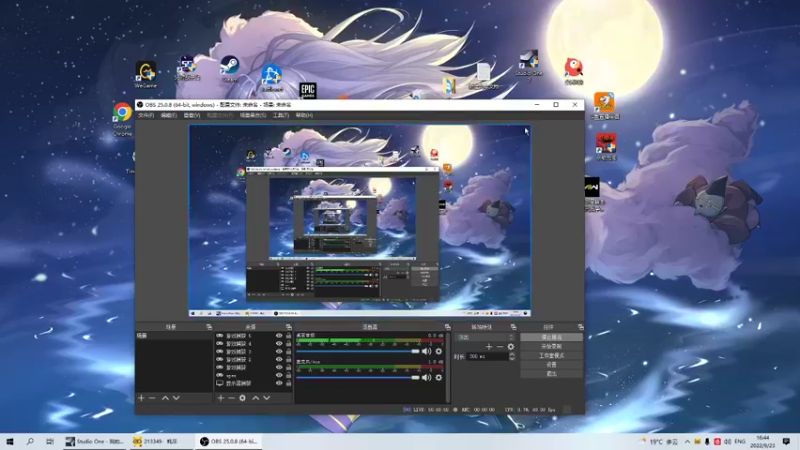Click the Exit button in Controls

pyautogui.click(x=551, y=374)
